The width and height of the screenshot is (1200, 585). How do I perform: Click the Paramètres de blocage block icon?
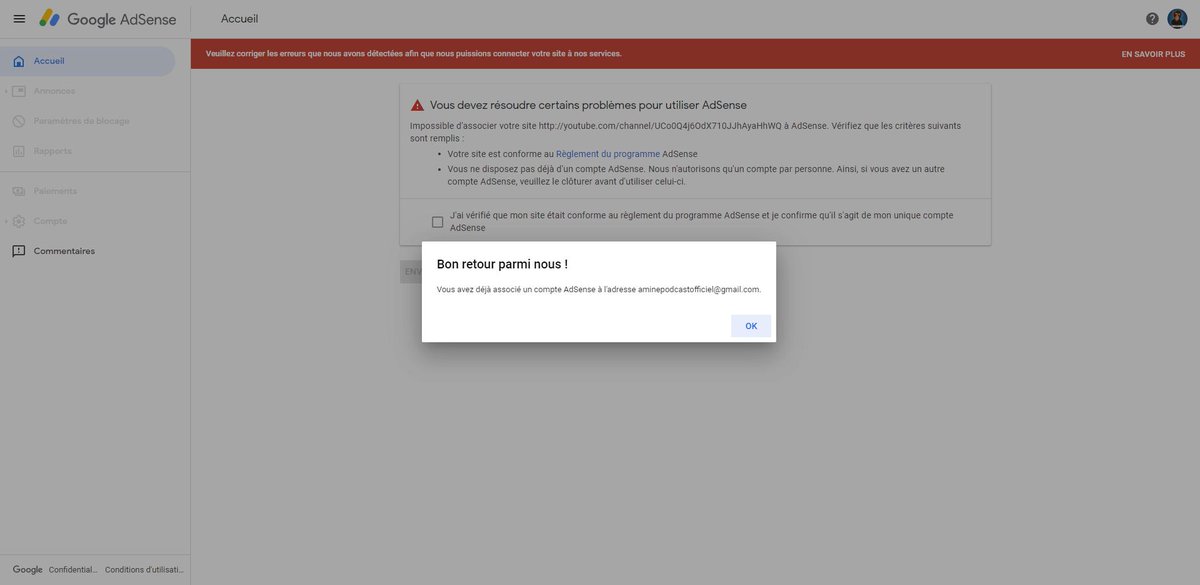[19, 121]
